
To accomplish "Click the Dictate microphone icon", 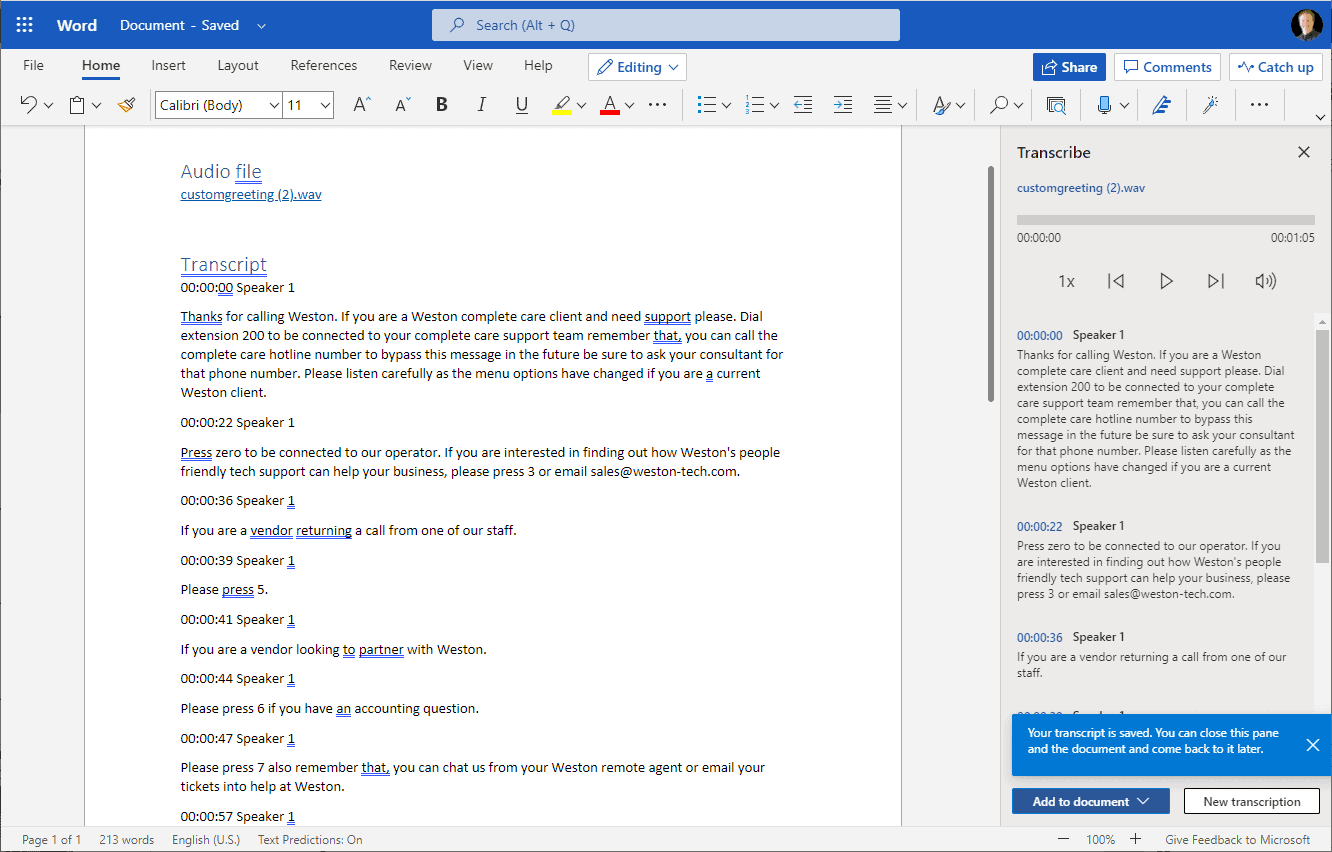I will [1104, 104].
